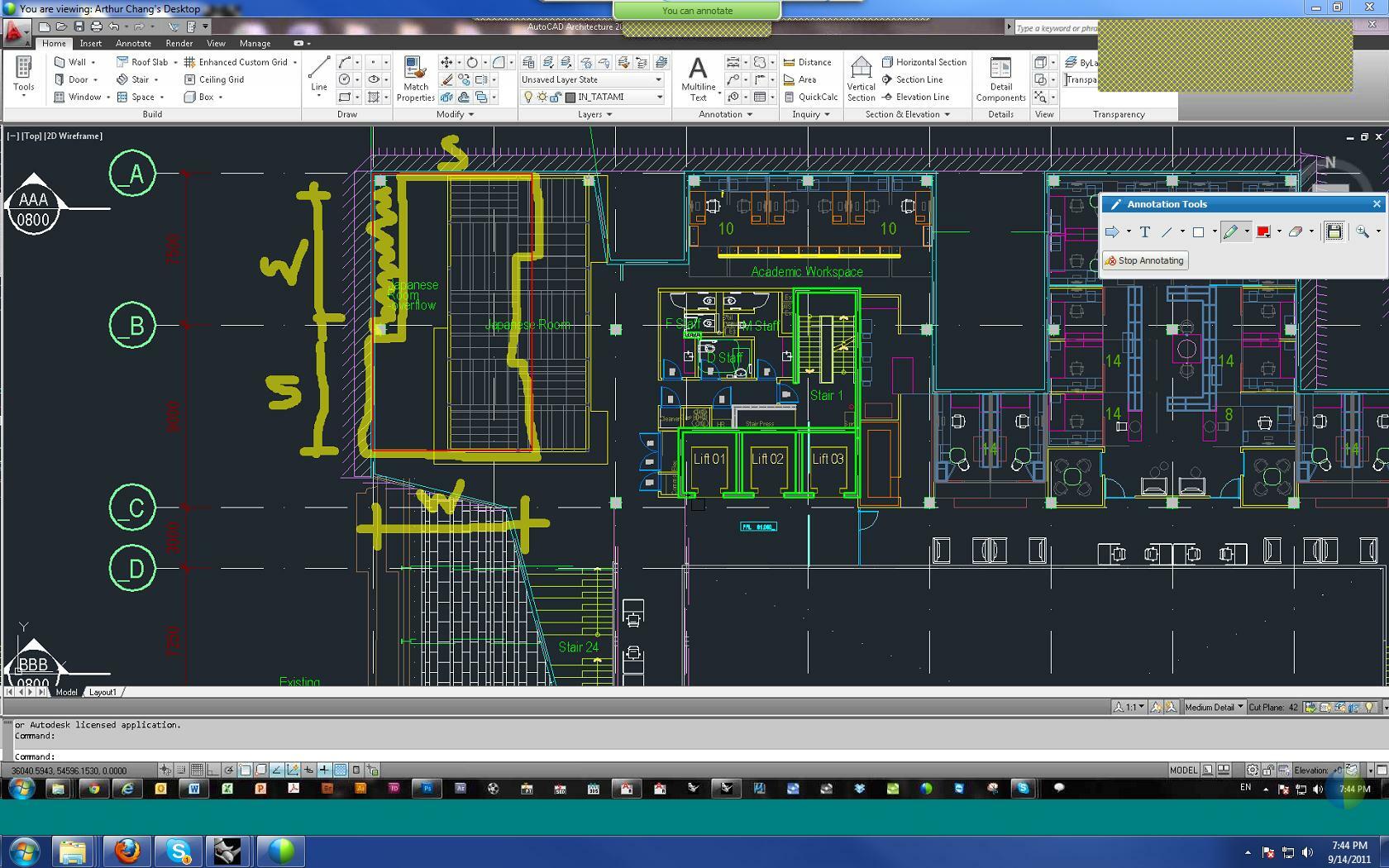This screenshot has height=868, width=1389.
Task: Open the Match Properties tool
Action: click(415, 79)
